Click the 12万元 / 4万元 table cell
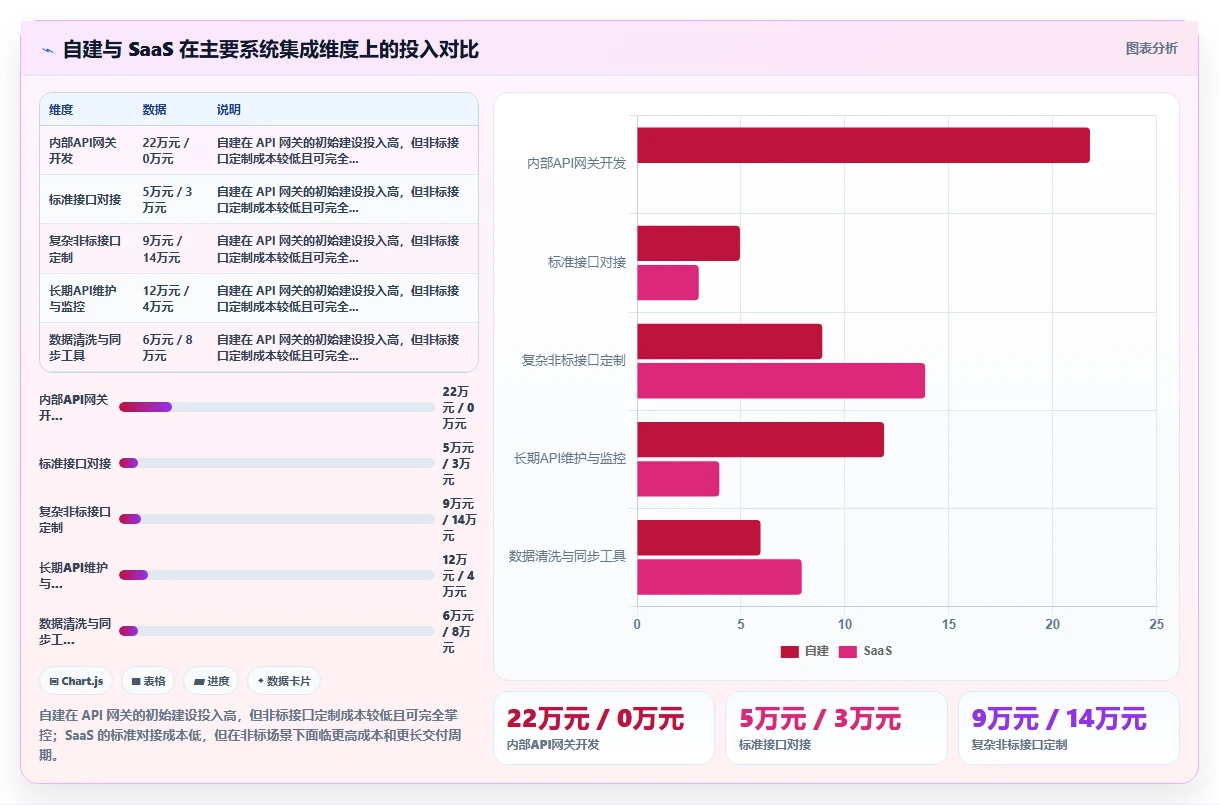This screenshot has width=1219, height=805. (x=171, y=298)
